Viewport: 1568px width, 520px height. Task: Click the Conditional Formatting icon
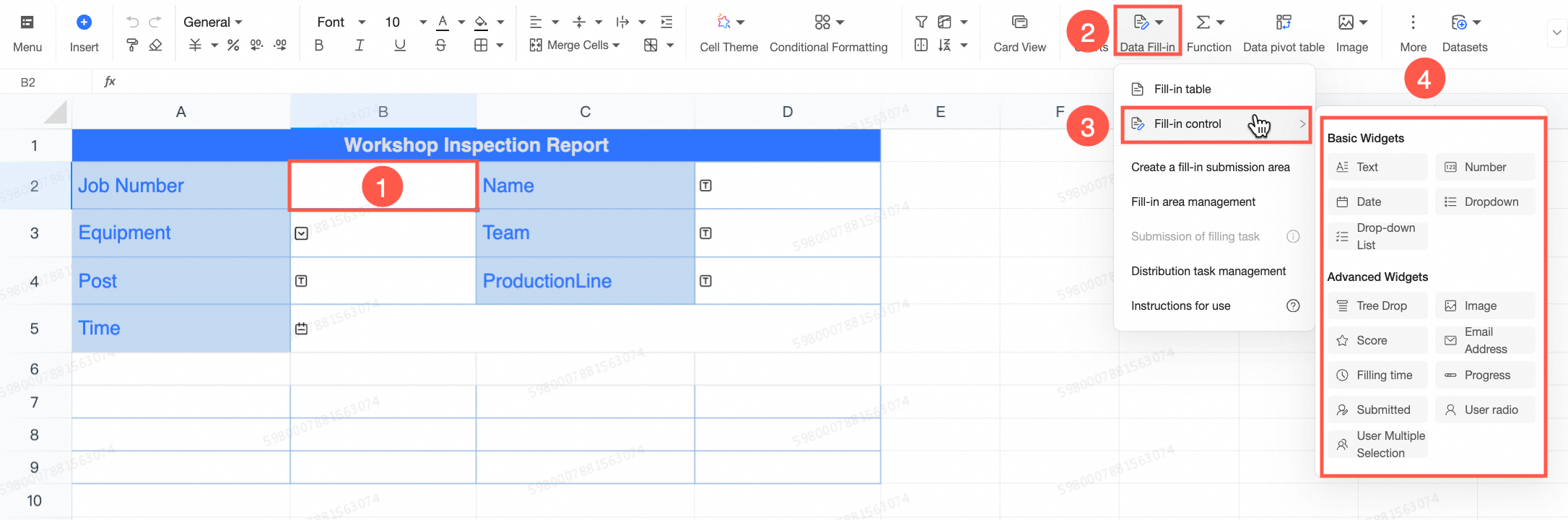(x=822, y=22)
